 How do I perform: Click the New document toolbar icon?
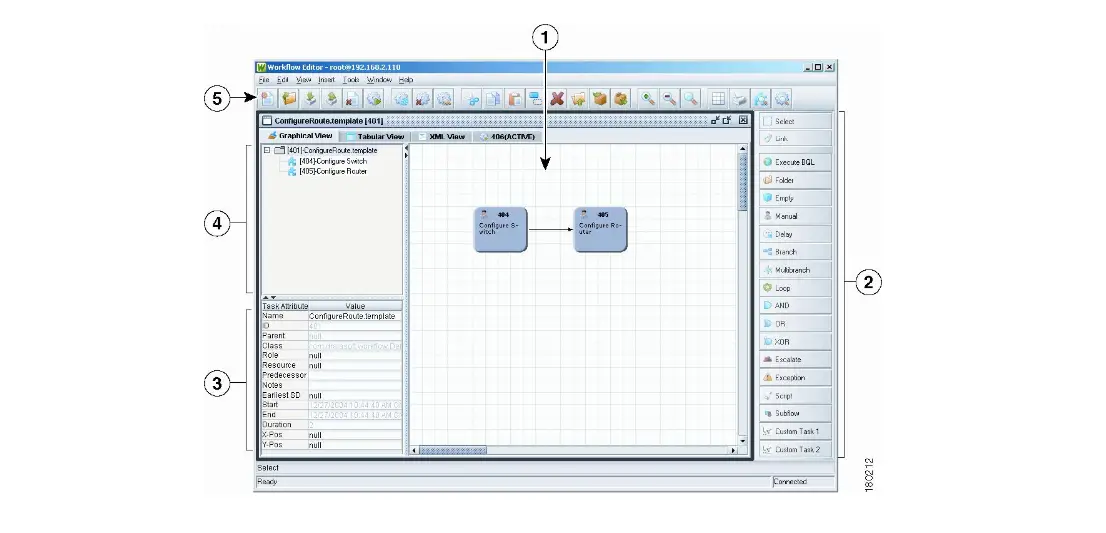point(267,99)
